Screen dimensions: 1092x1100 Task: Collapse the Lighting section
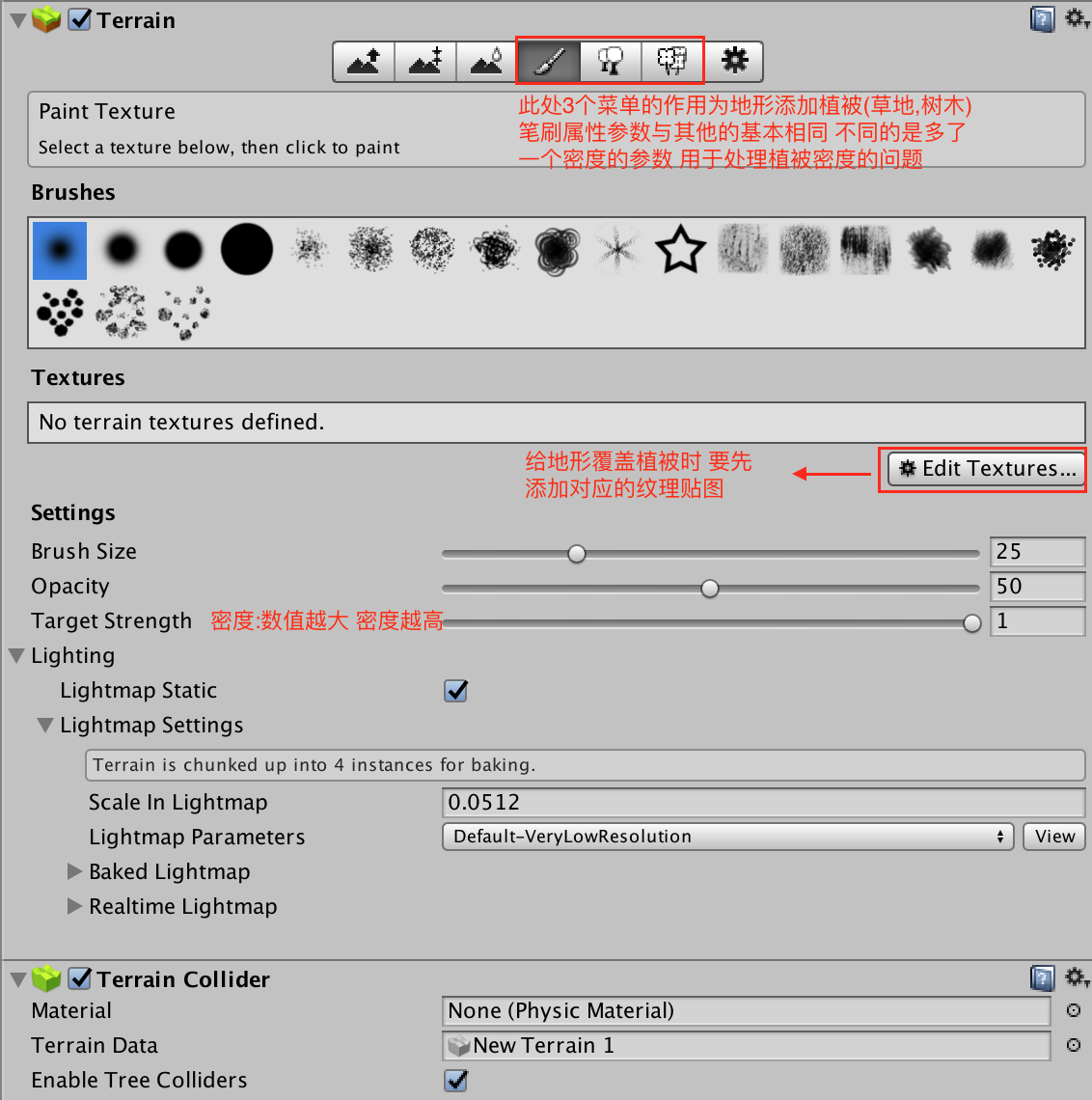[16, 656]
